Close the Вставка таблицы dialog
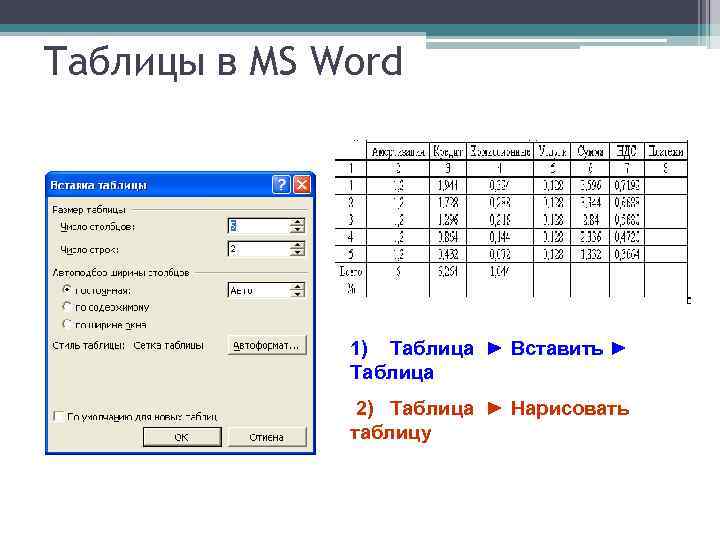This screenshot has height=540, width=720. tap(302, 185)
